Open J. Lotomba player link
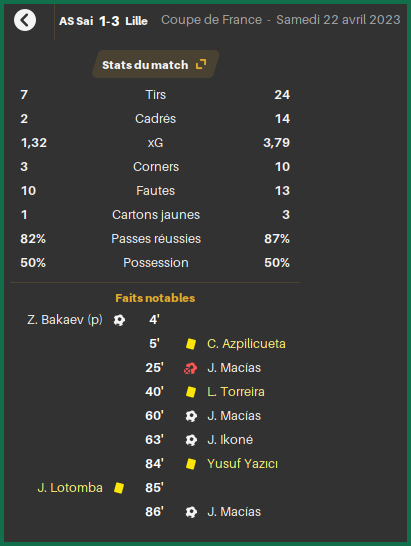 click(x=70, y=488)
